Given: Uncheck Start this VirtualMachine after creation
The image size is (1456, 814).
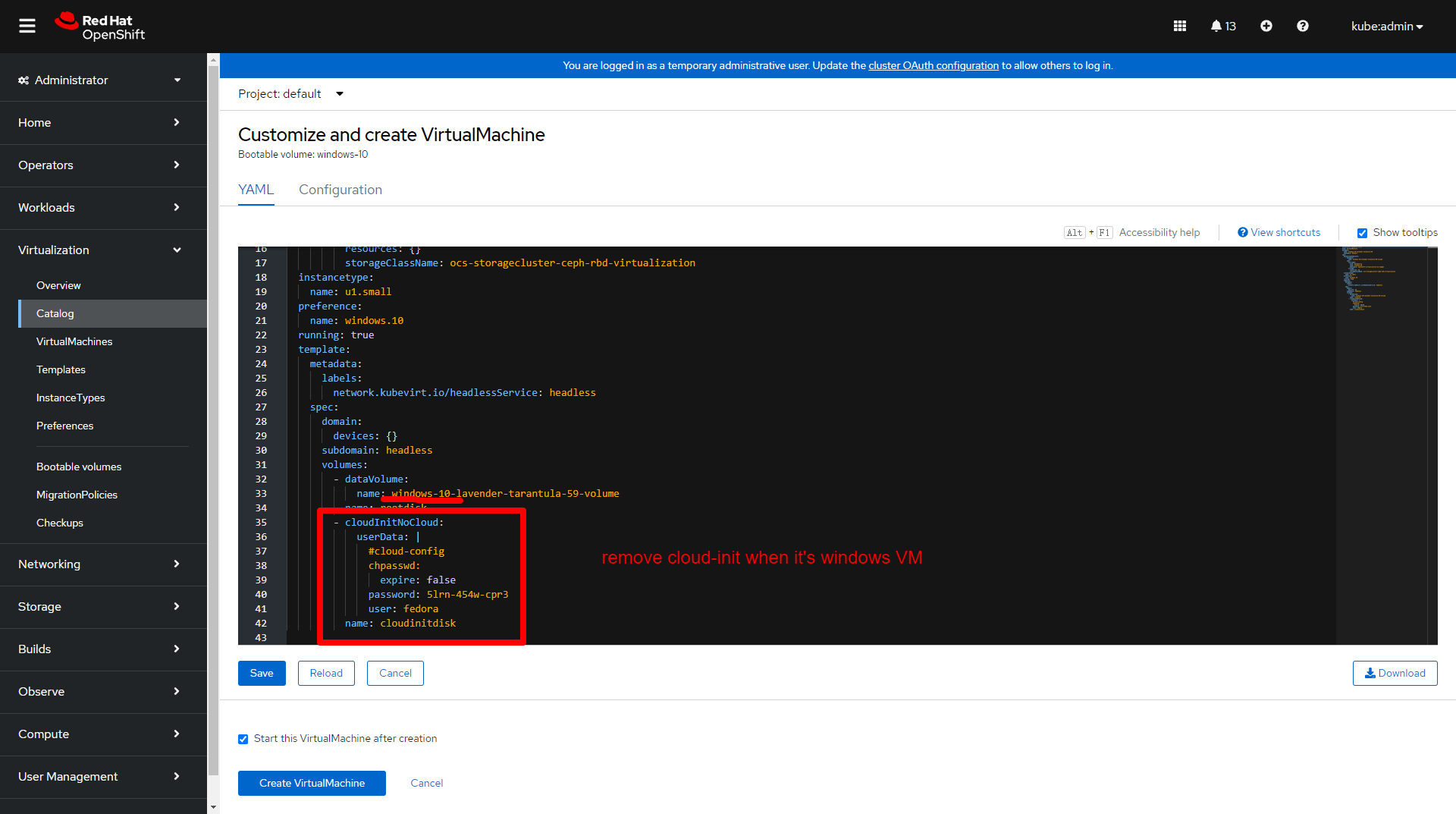Looking at the screenshot, I should coord(243,739).
